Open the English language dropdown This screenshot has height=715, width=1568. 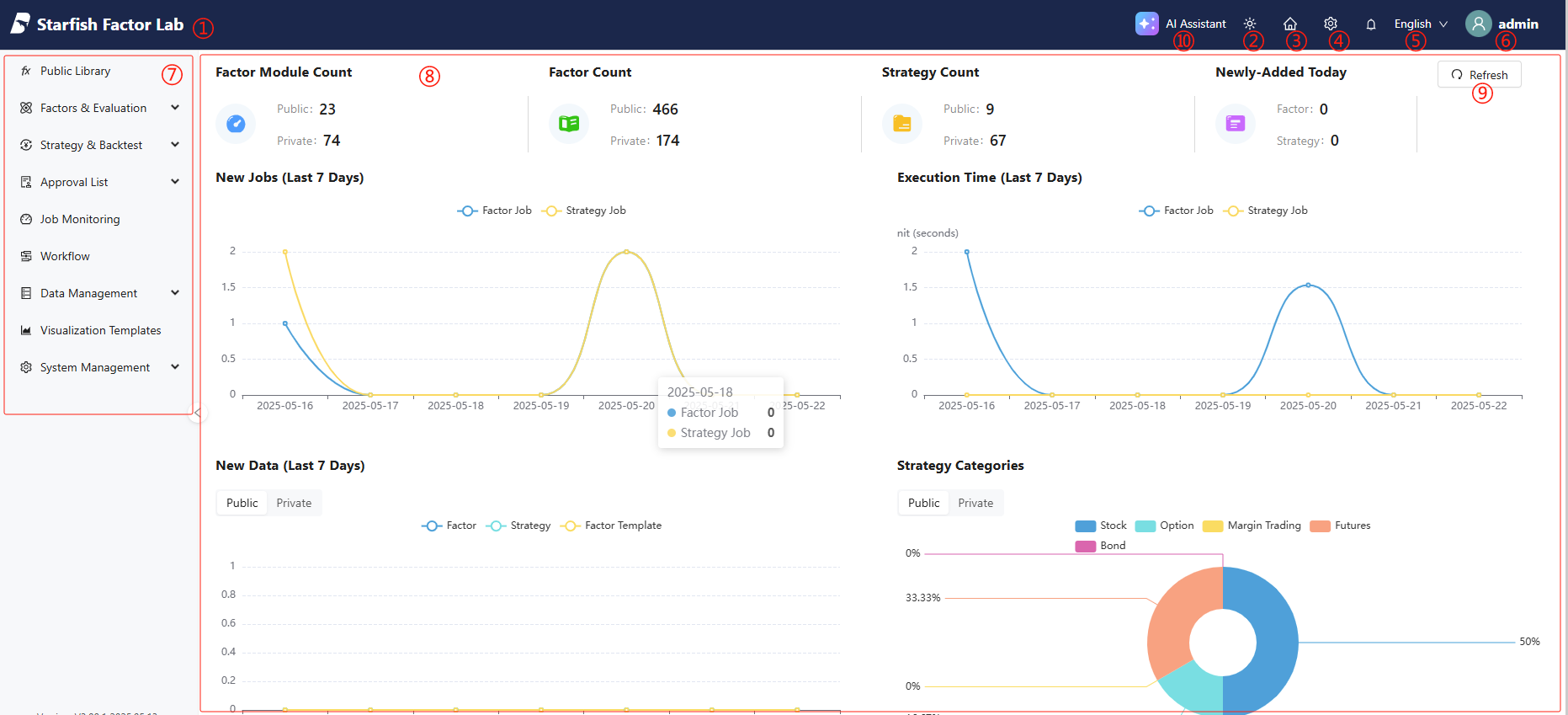click(x=1420, y=24)
